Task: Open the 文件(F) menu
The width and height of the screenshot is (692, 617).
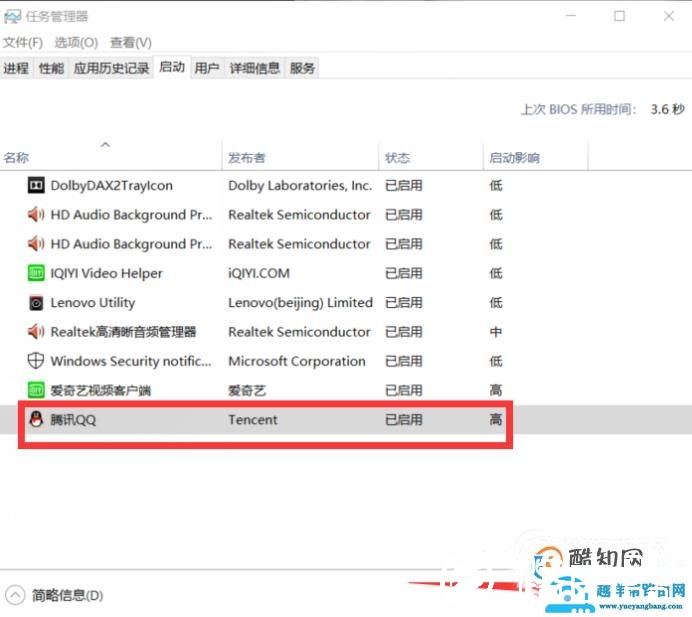Action: [x=23, y=43]
